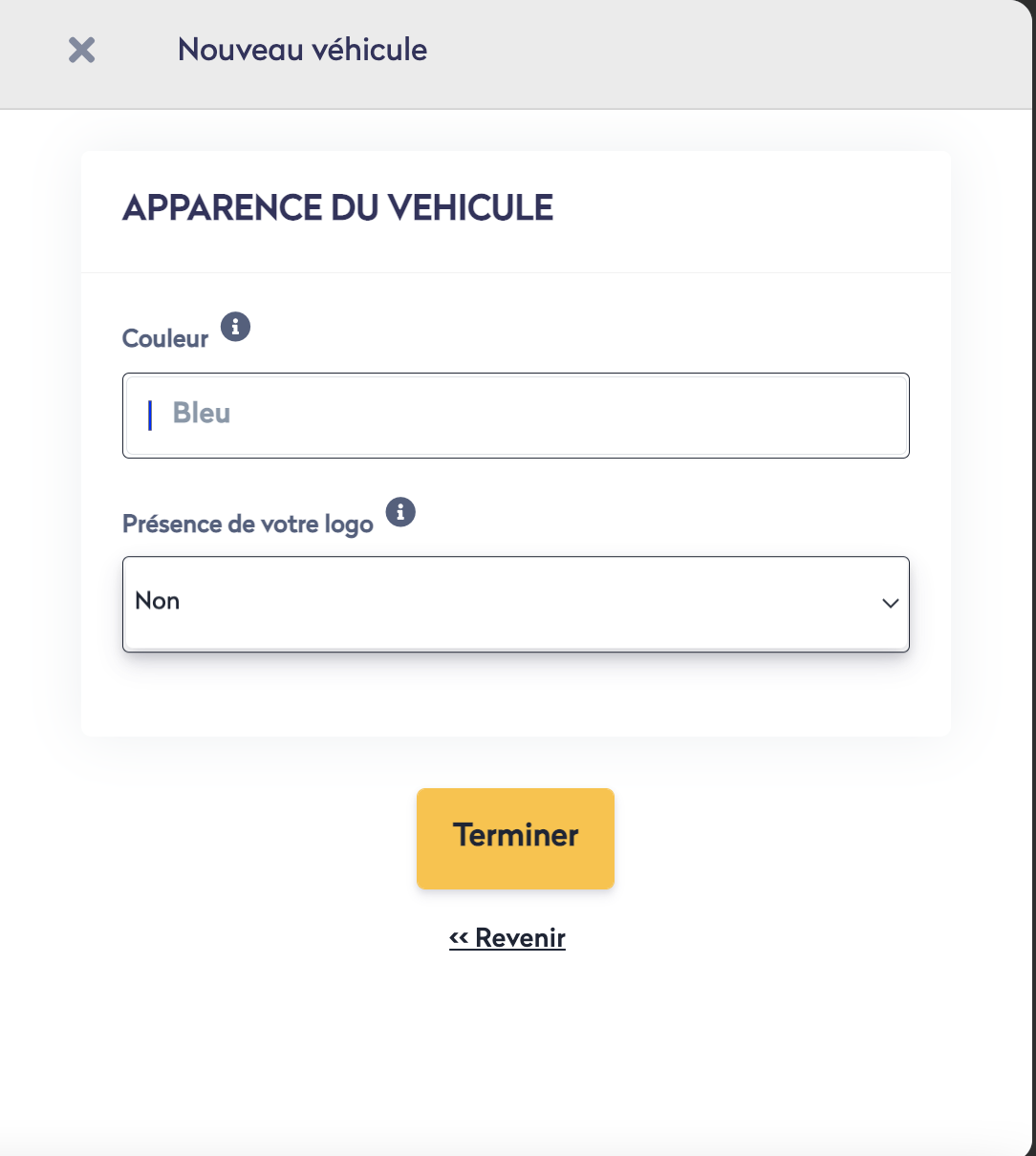Screen dimensions: 1036x1156
Task: Close the Nouveau véhicule dialog
Action: 82,50
